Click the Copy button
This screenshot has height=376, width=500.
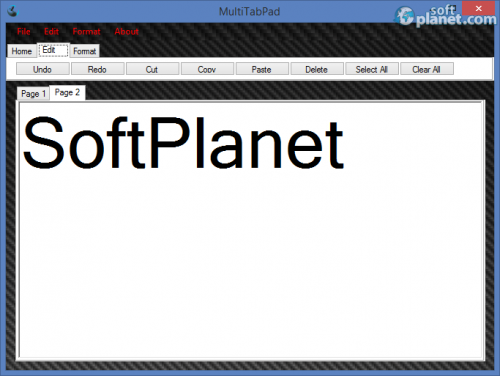[207, 69]
